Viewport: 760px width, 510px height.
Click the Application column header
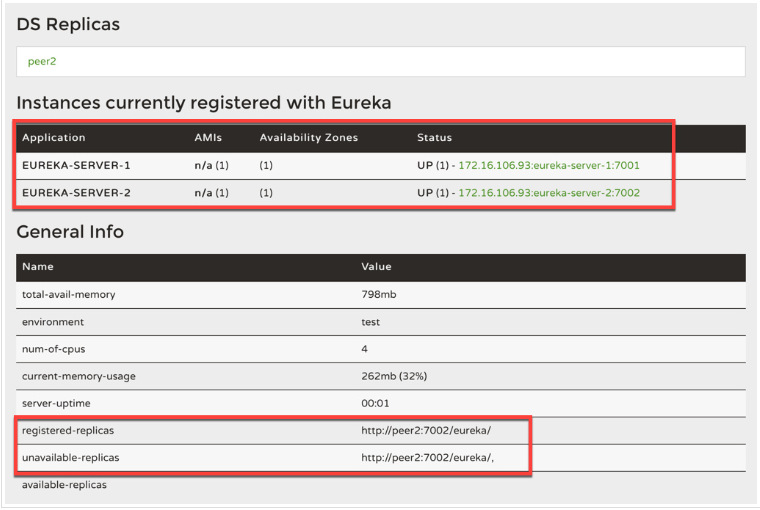(x=53, y=138)
